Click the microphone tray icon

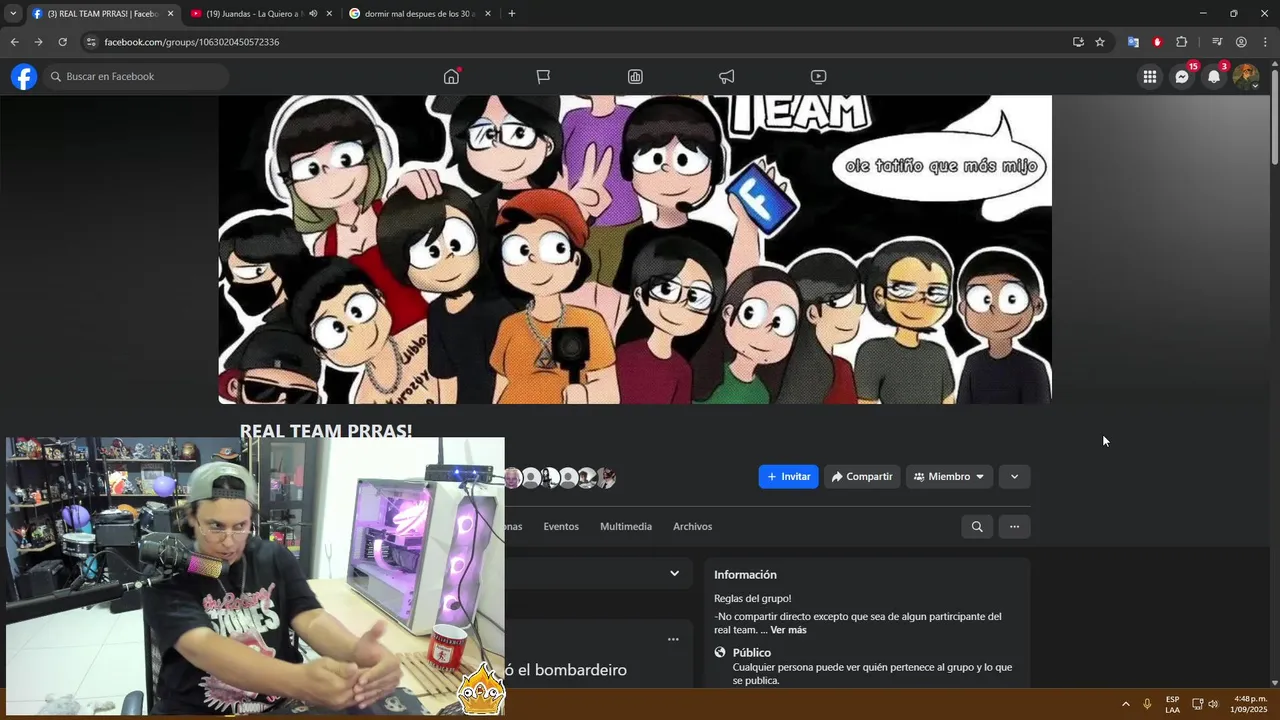tap(1147, 704)
